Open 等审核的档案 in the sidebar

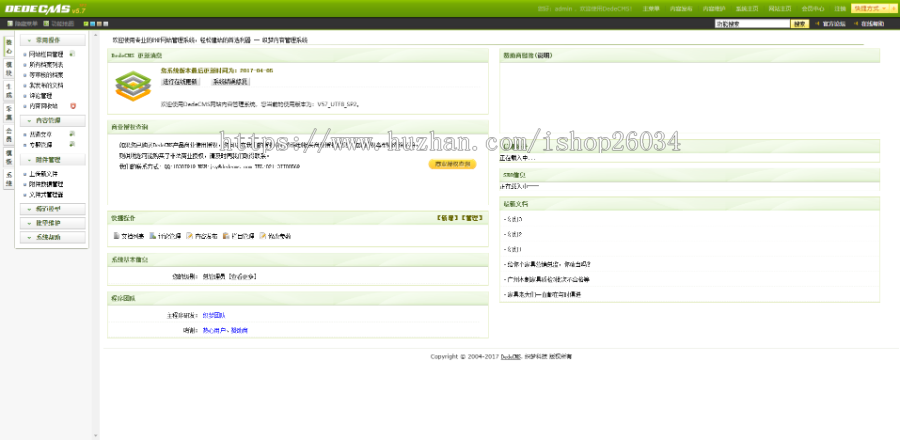pyautogui.click(x=46, y=75)
